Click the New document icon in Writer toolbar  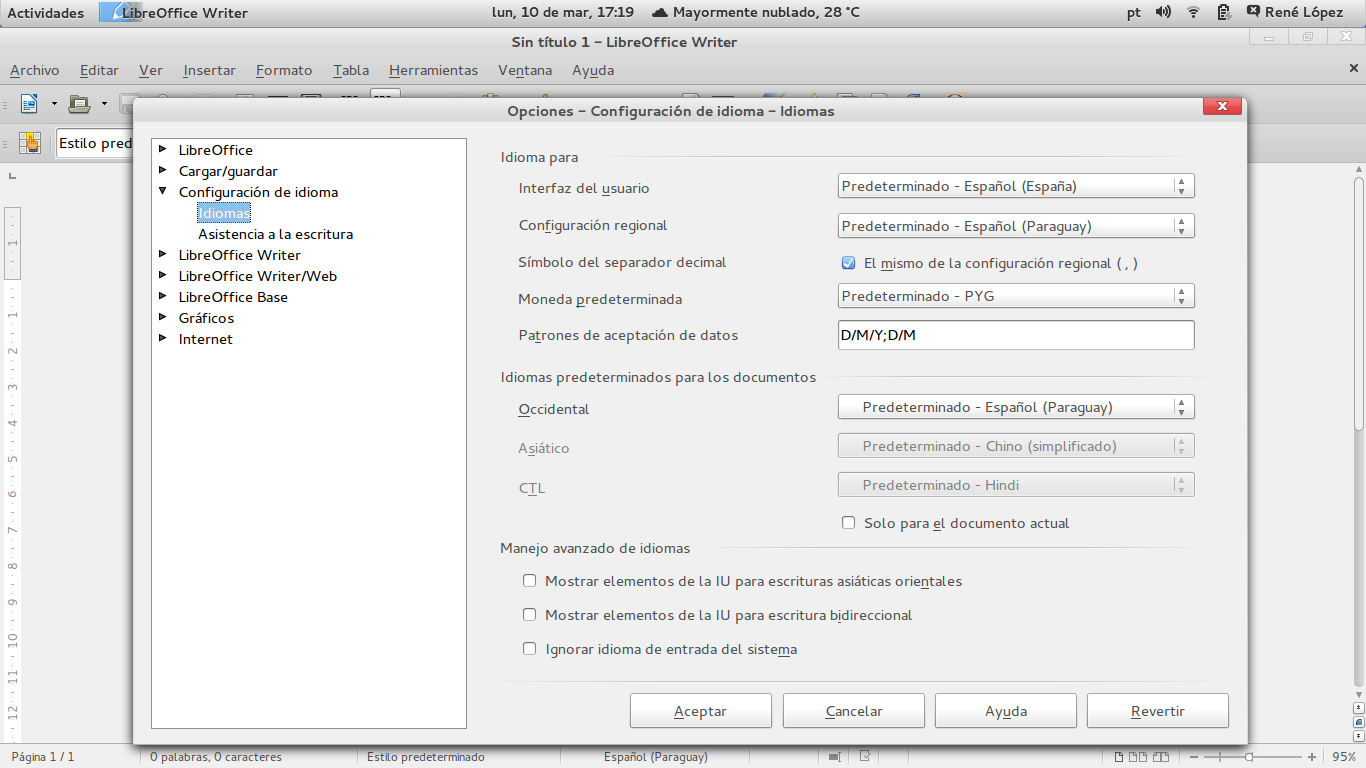click(29, 103)
